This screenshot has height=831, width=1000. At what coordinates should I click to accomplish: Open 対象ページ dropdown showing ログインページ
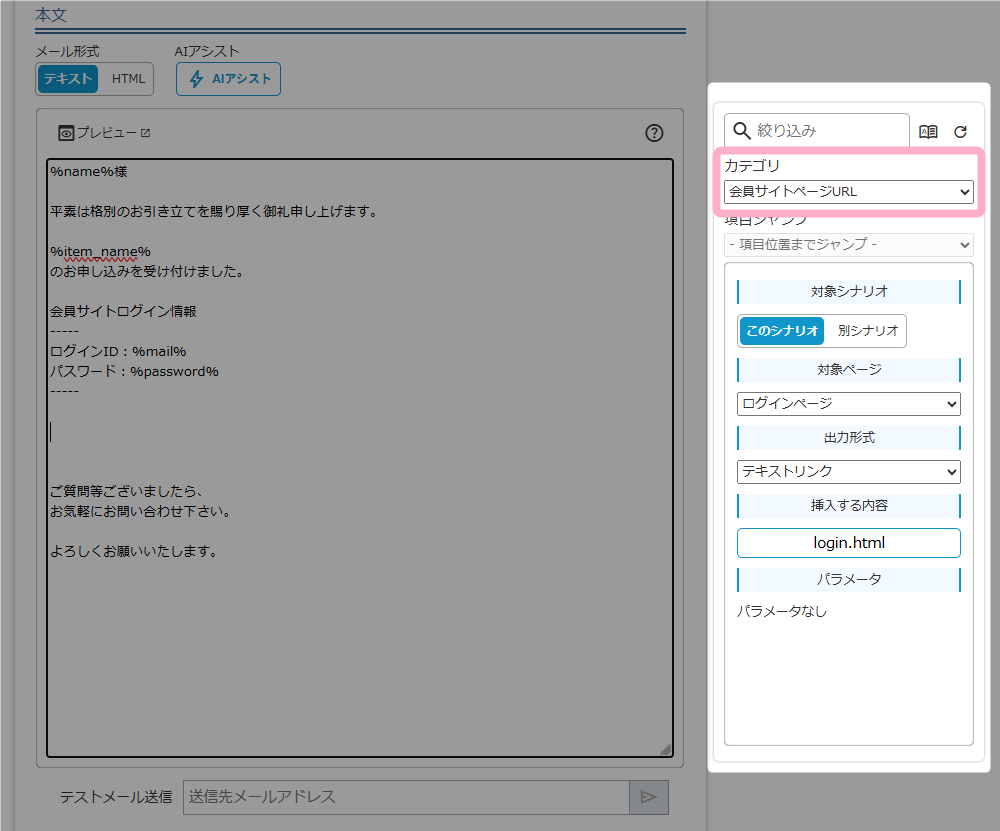(x=848, y=404)
